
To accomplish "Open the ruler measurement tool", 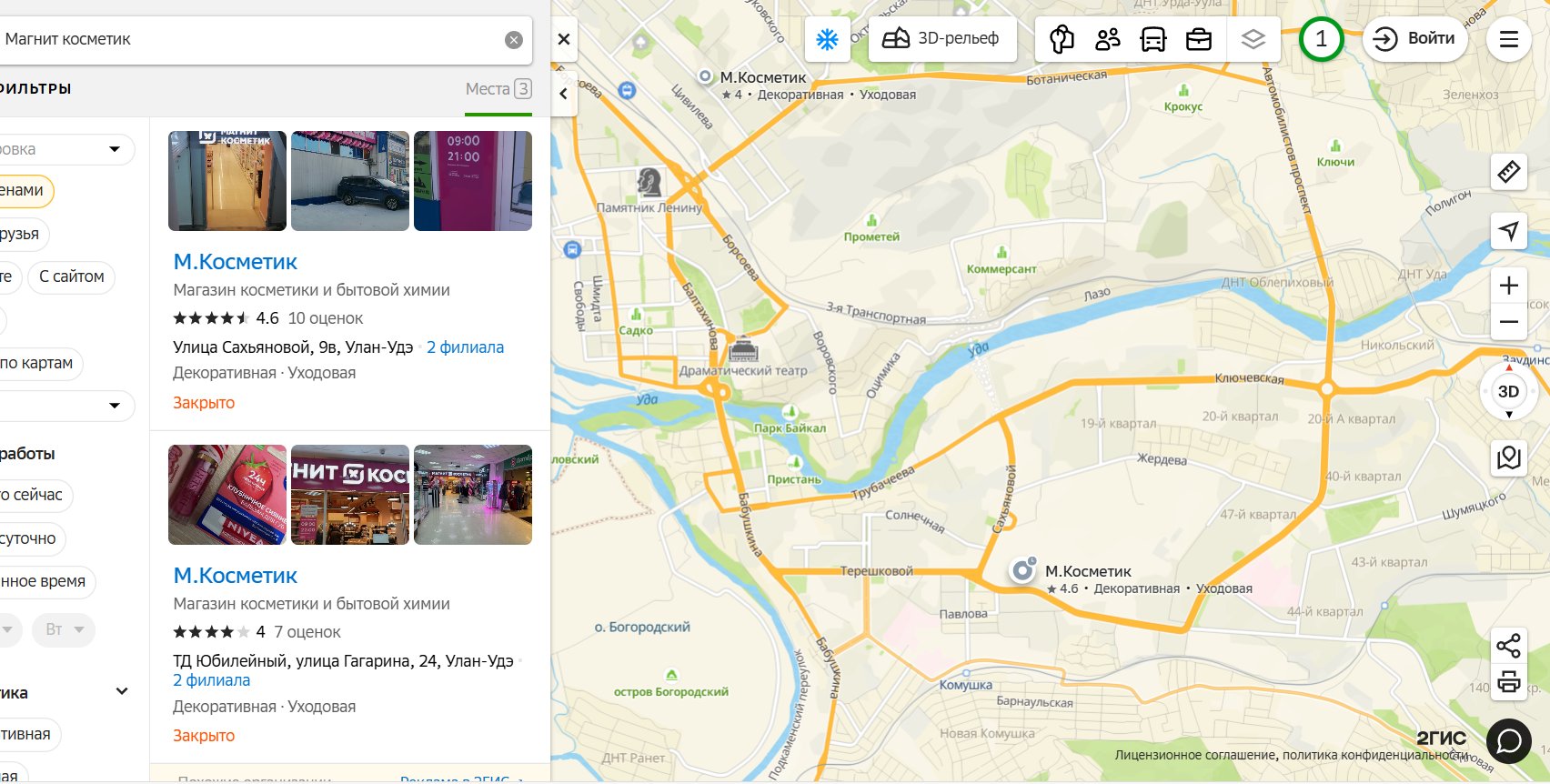I will coord(1508,171).
